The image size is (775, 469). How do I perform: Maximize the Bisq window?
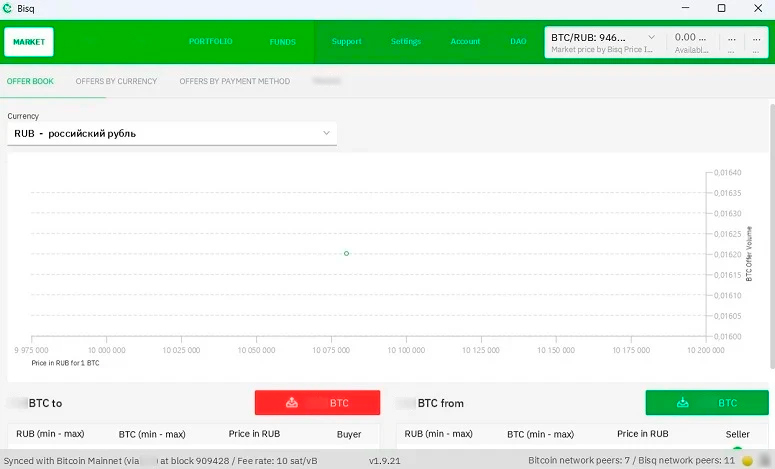pyautogui.click(x=721, y=8)
